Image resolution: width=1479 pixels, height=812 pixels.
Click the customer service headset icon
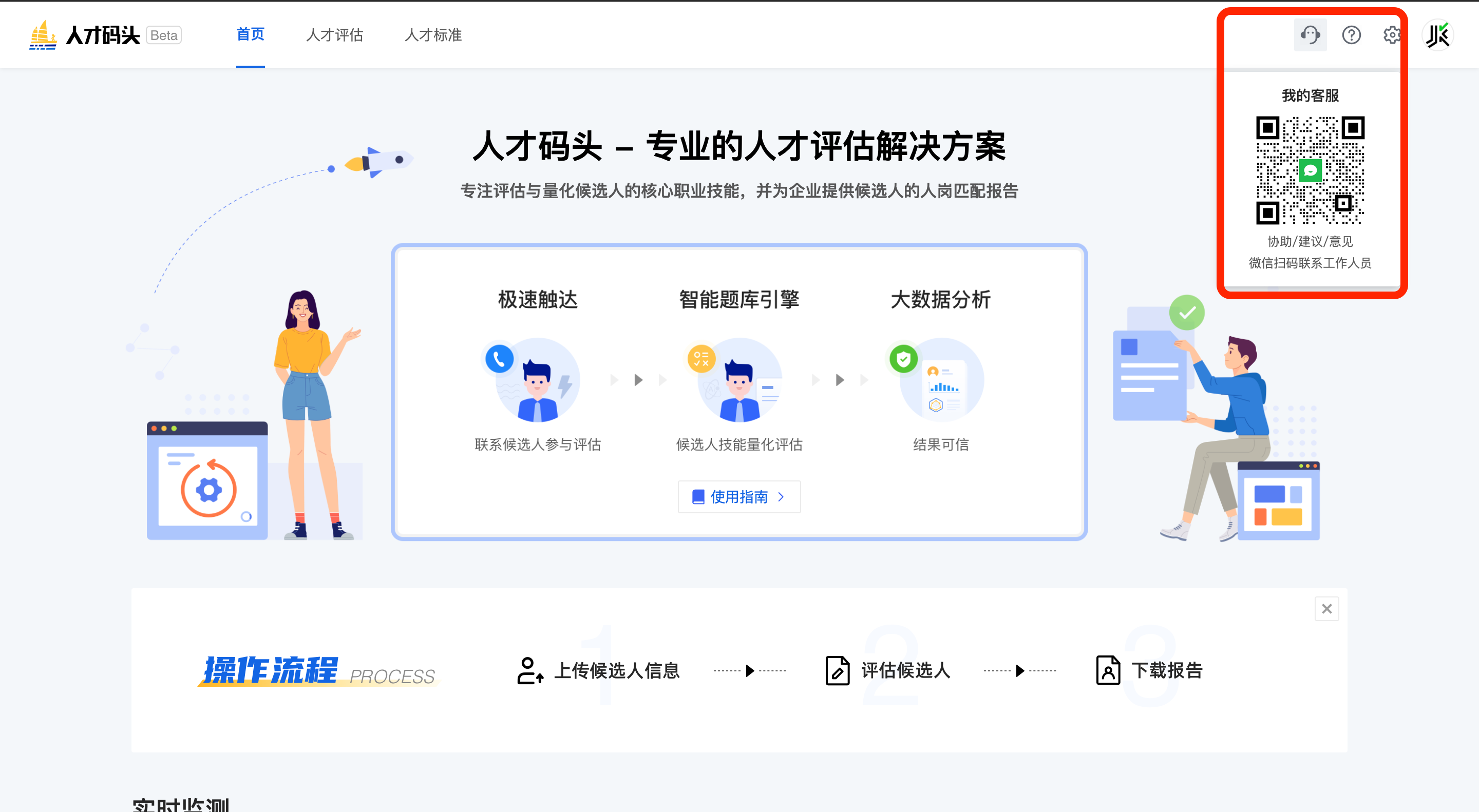pyautogui.click(x=1310, y=35)
